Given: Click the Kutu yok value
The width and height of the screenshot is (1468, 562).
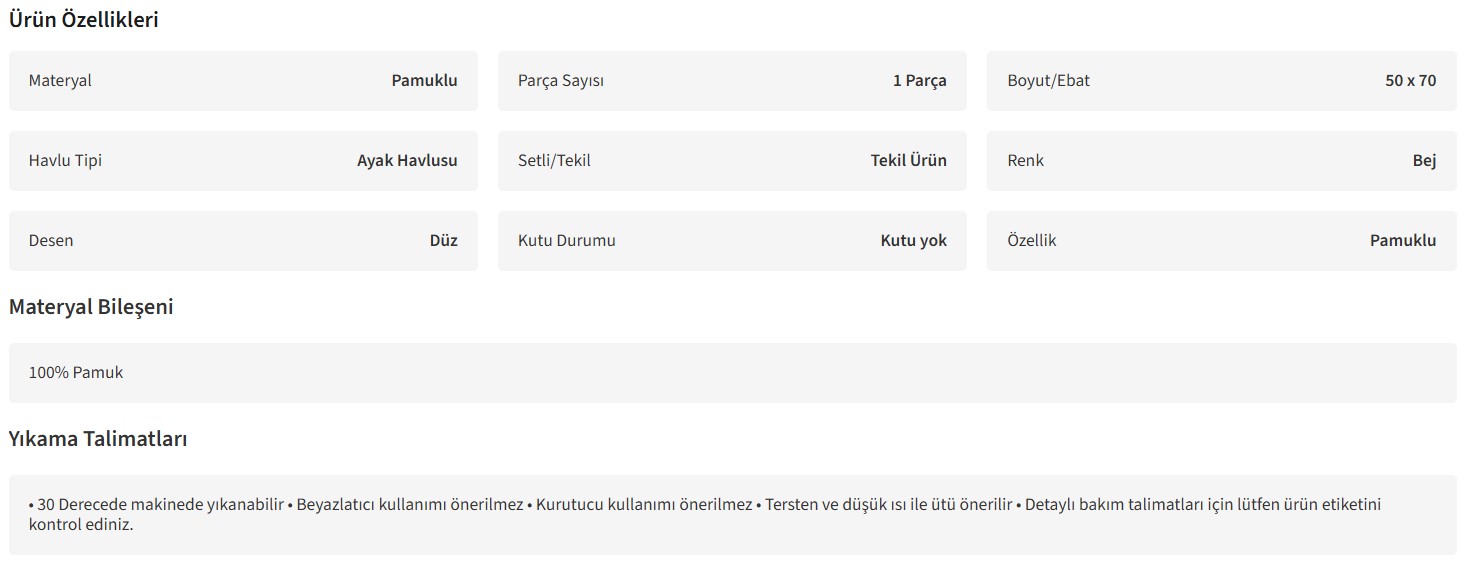Looking at the screenshot, I should 913,241.
